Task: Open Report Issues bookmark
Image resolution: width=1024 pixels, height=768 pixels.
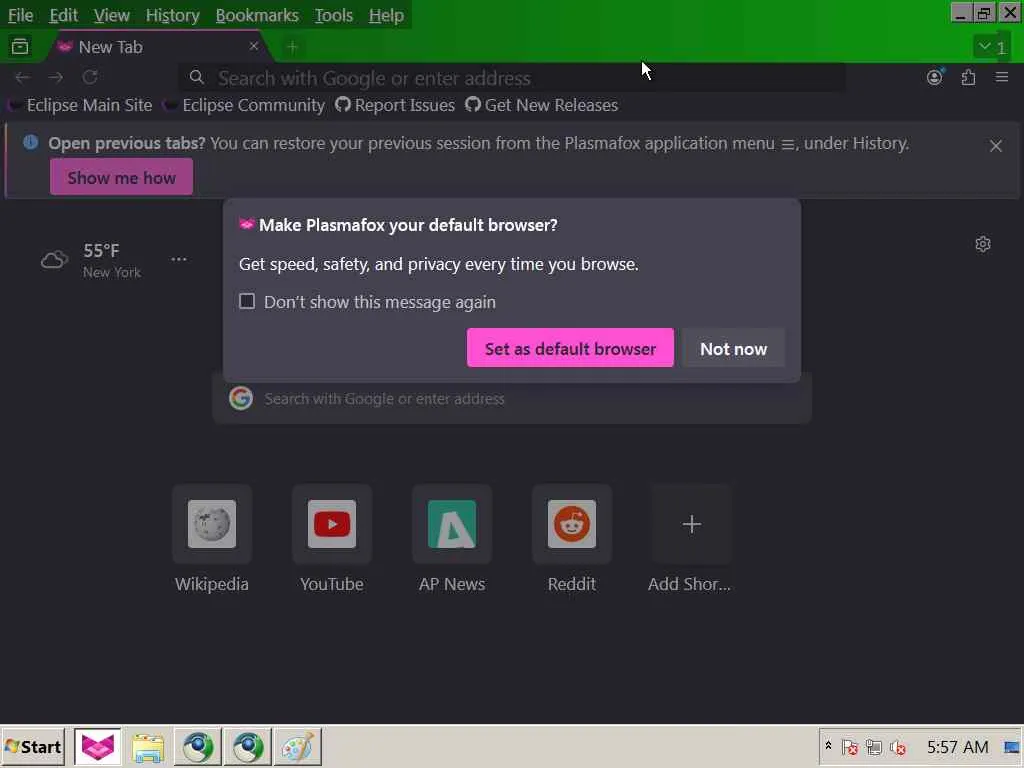Action: click(395, 105)
